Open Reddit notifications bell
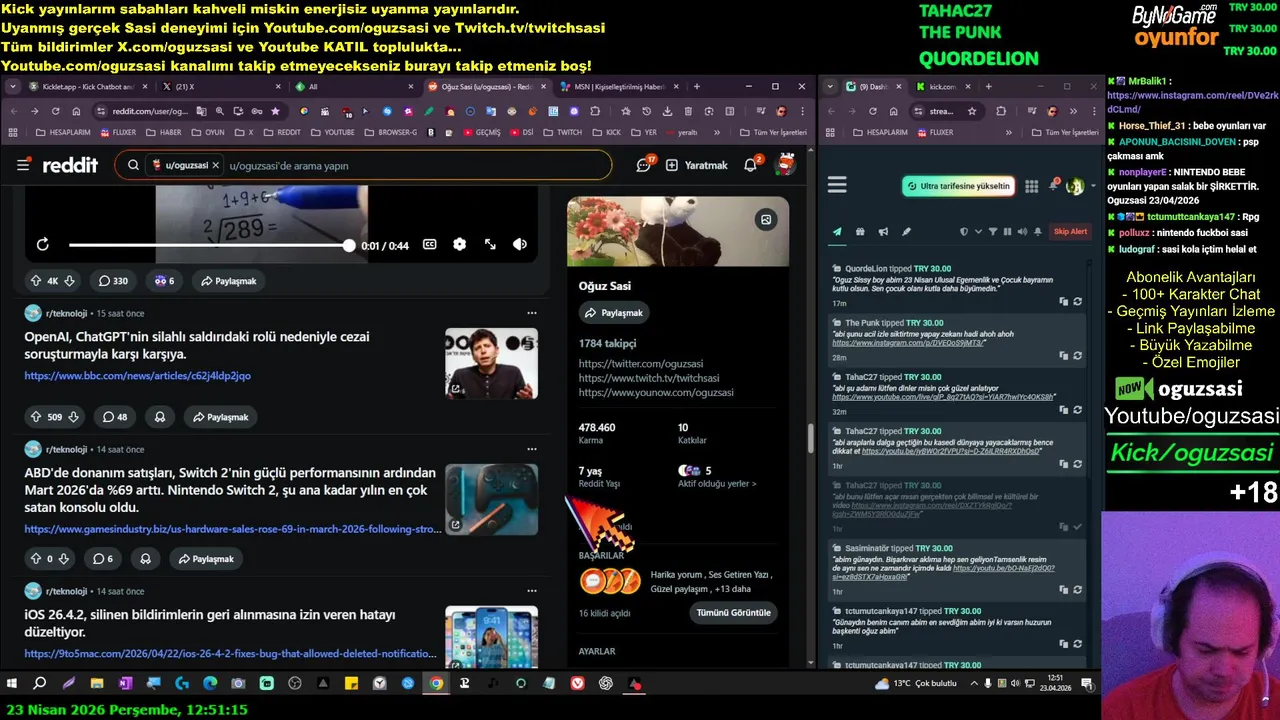Image resolution: width=1280 pixels, height=720 pixels. (x=751, y=165)
